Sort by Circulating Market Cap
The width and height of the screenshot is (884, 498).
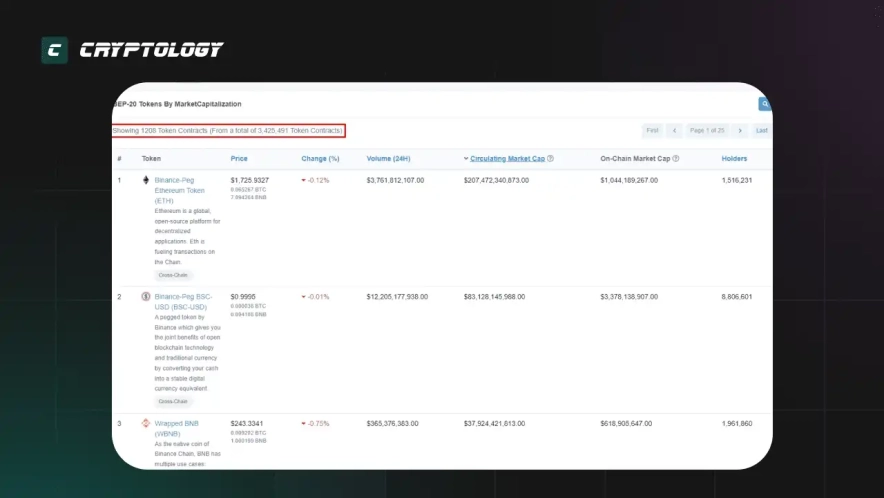pyautogui.click(x=507, y=158)
